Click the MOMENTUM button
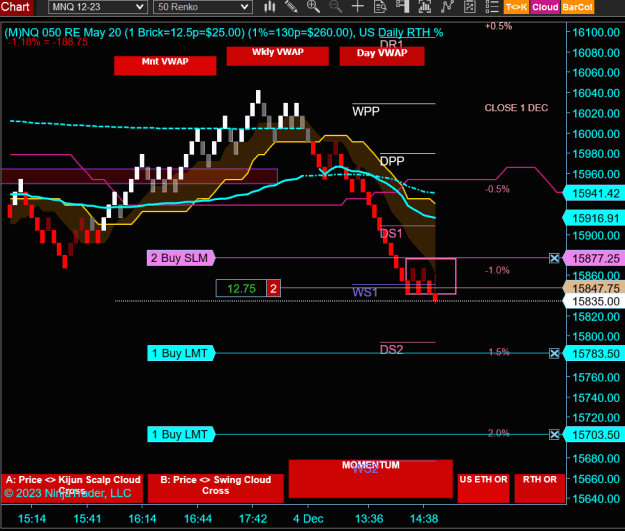The image size is (625, 531). click(371, 479)
